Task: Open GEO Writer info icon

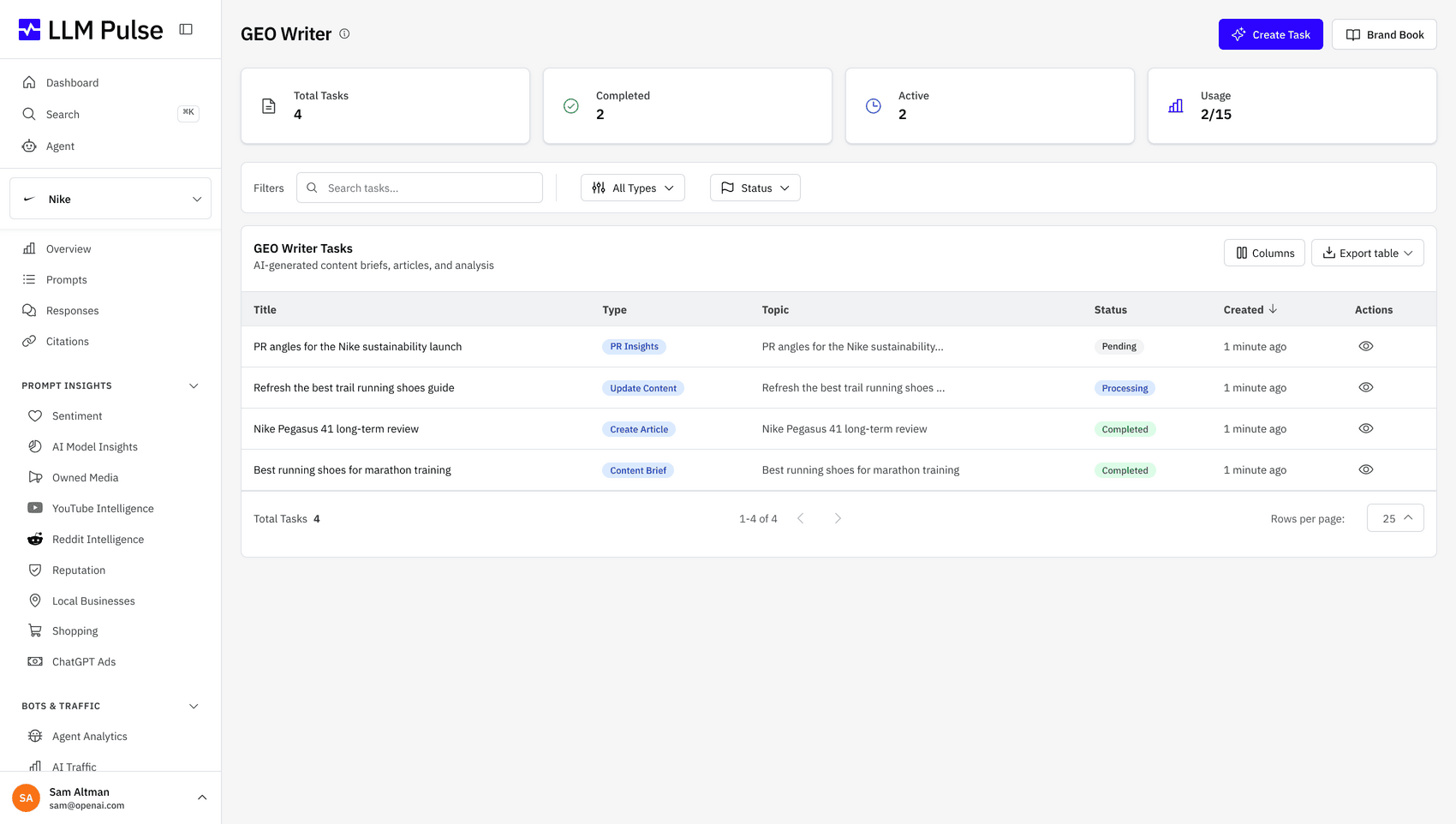Action: coord(344,34)
